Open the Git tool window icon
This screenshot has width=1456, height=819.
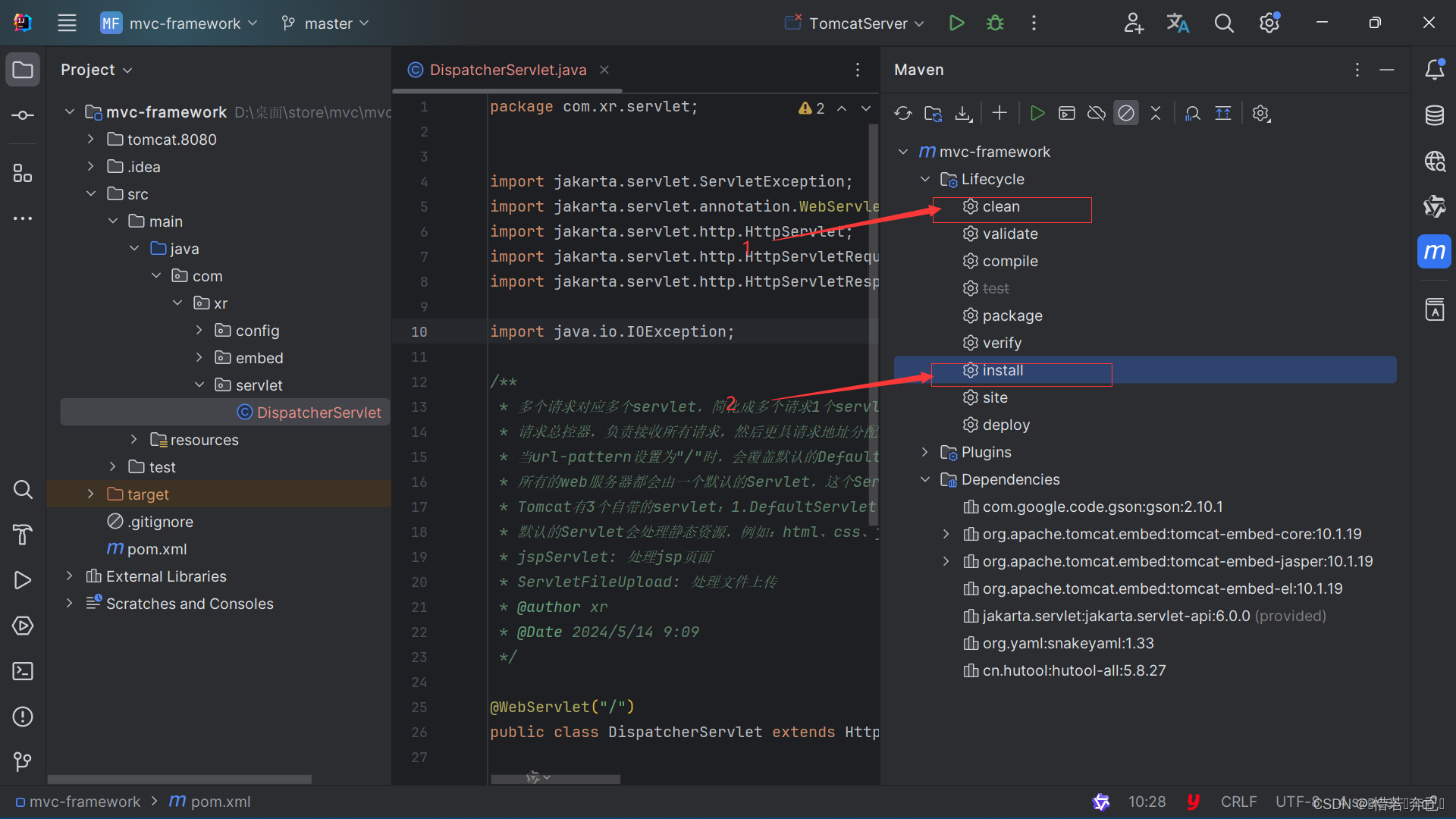[23, 761]
